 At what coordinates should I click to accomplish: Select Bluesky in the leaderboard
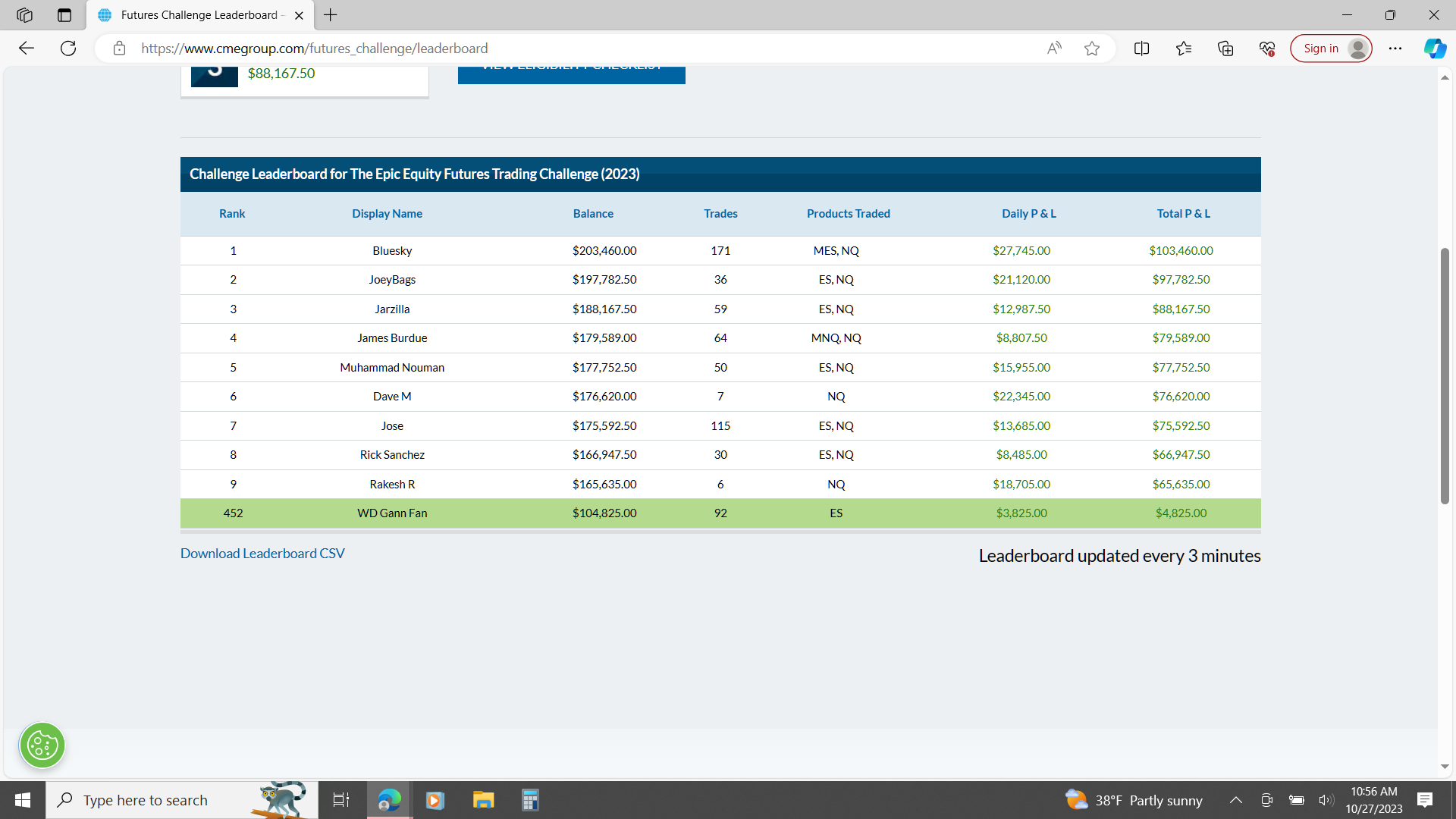[392, 251]
